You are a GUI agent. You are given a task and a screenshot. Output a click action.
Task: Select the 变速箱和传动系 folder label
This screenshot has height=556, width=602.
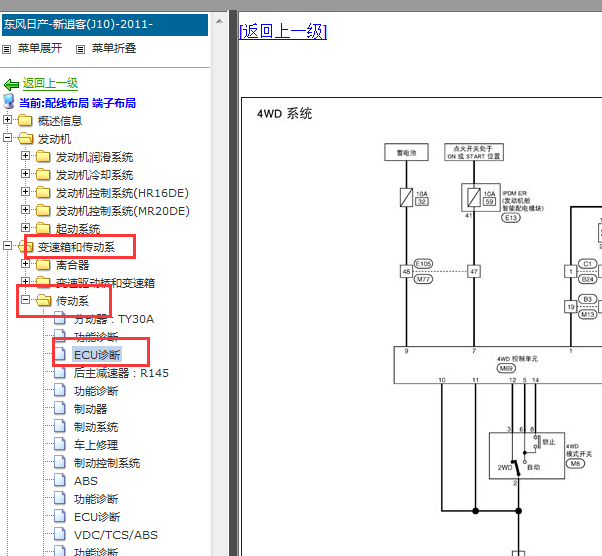coord(76,247)
